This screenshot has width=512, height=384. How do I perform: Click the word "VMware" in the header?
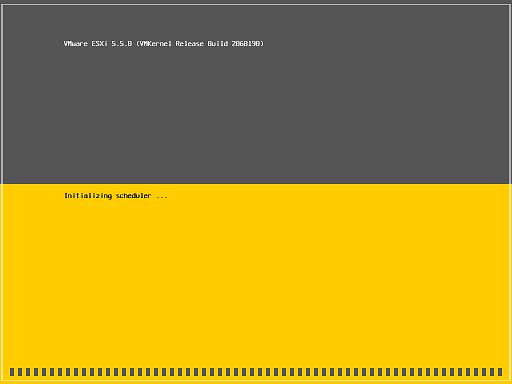coord(76,44)
